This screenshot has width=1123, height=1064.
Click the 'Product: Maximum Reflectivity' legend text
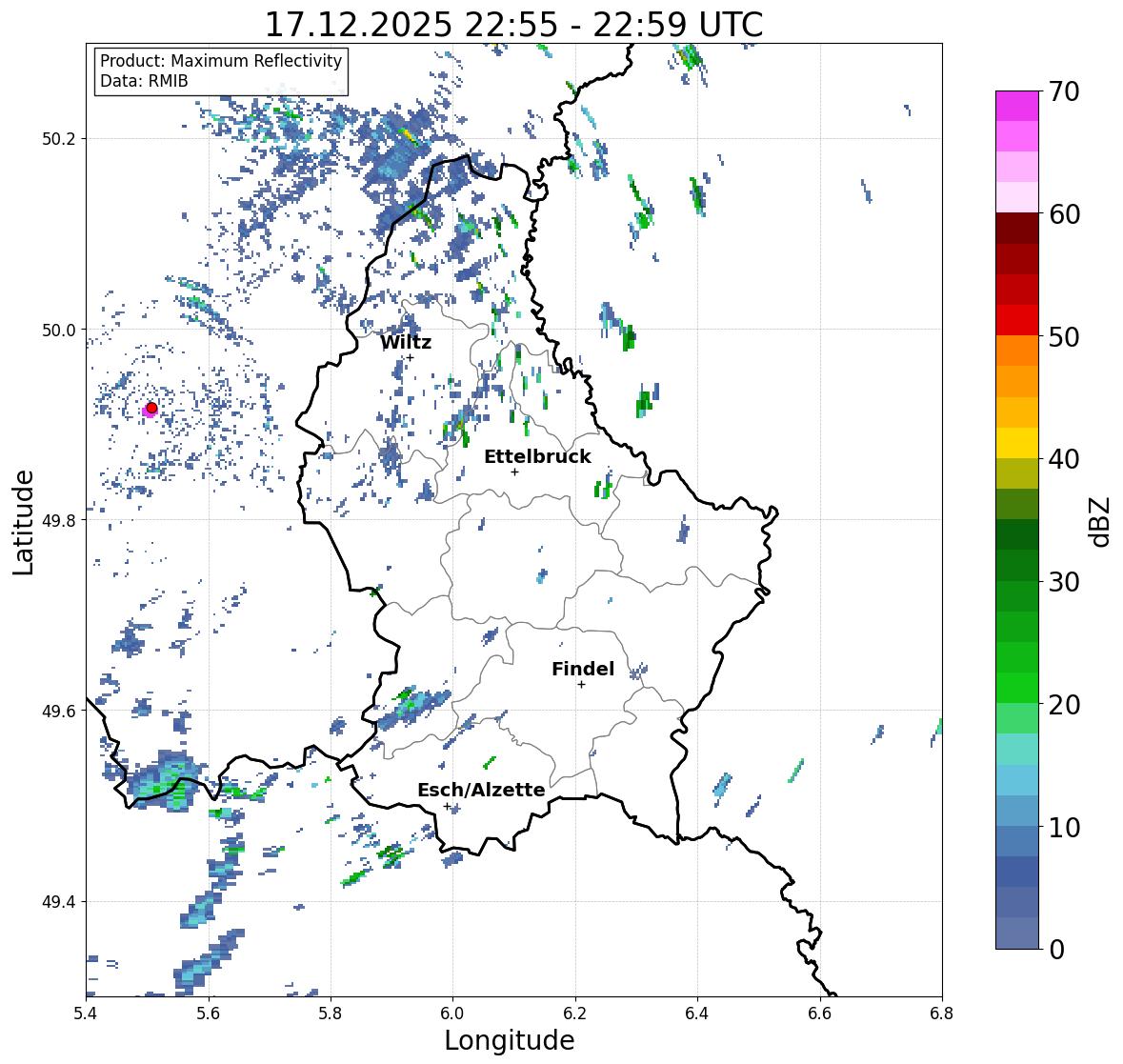221,61
